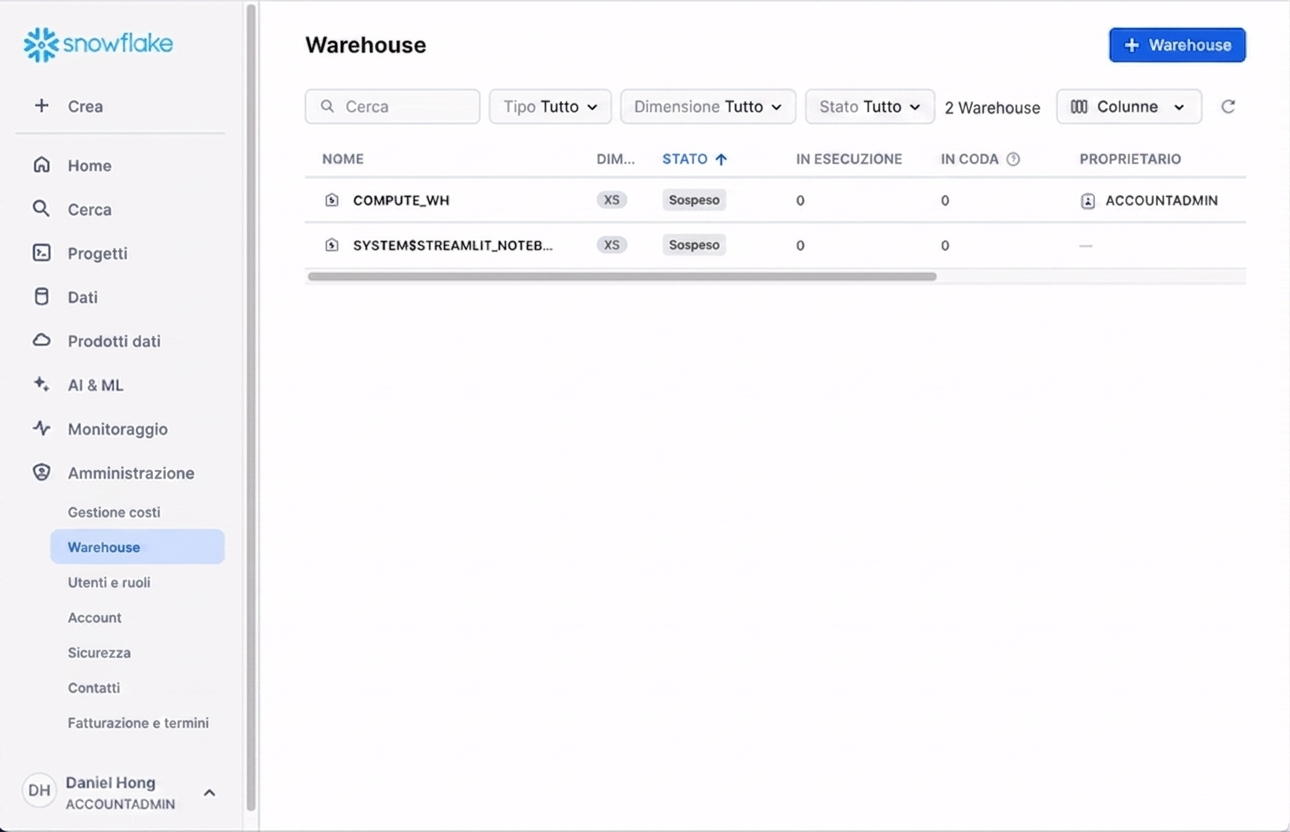This screenshot has height=832, width=1290.
Task: Click the Dati database icon
Action: coord(41,296)
